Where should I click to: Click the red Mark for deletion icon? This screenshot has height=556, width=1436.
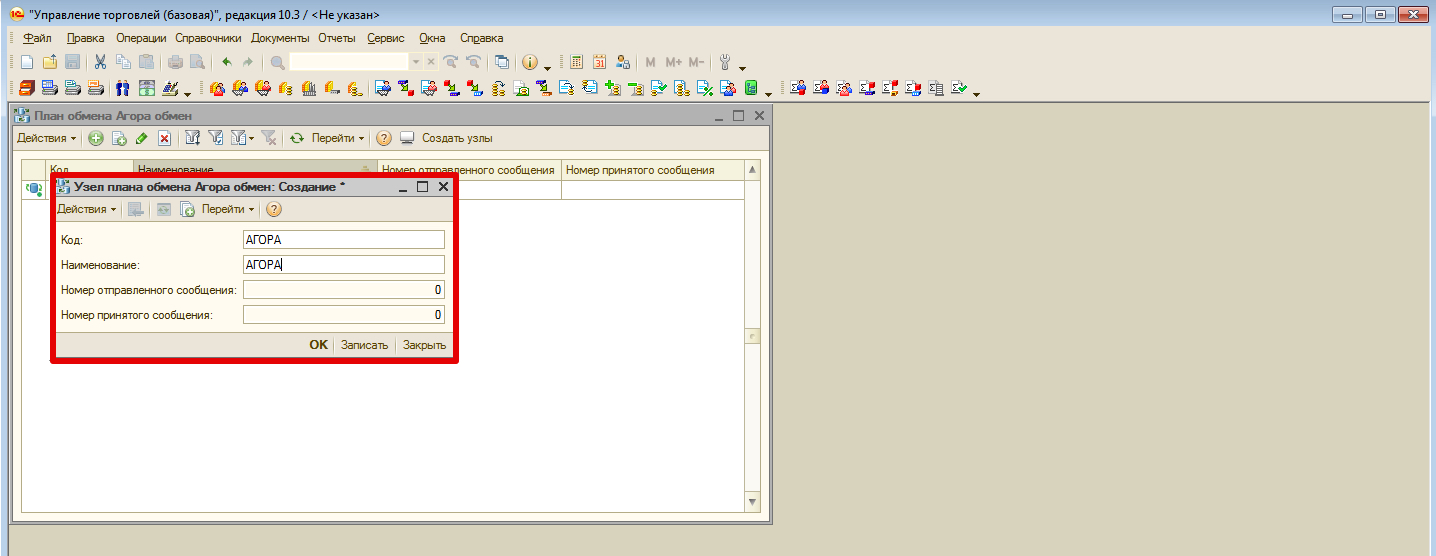coord(164,138)
